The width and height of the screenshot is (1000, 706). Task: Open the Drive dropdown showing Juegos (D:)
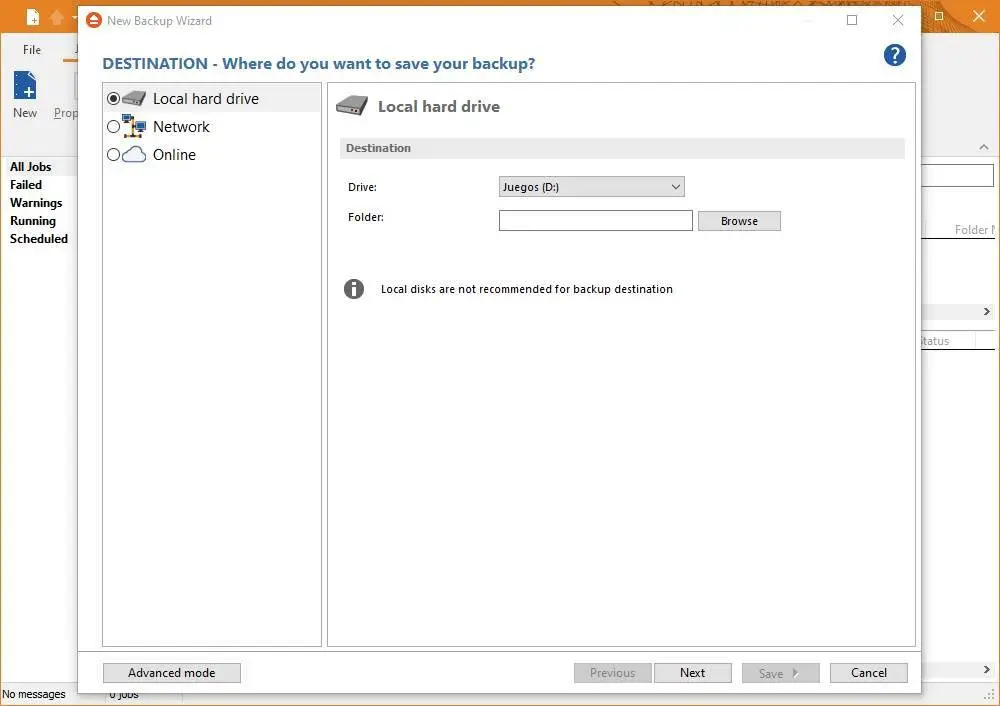point(591,187)
